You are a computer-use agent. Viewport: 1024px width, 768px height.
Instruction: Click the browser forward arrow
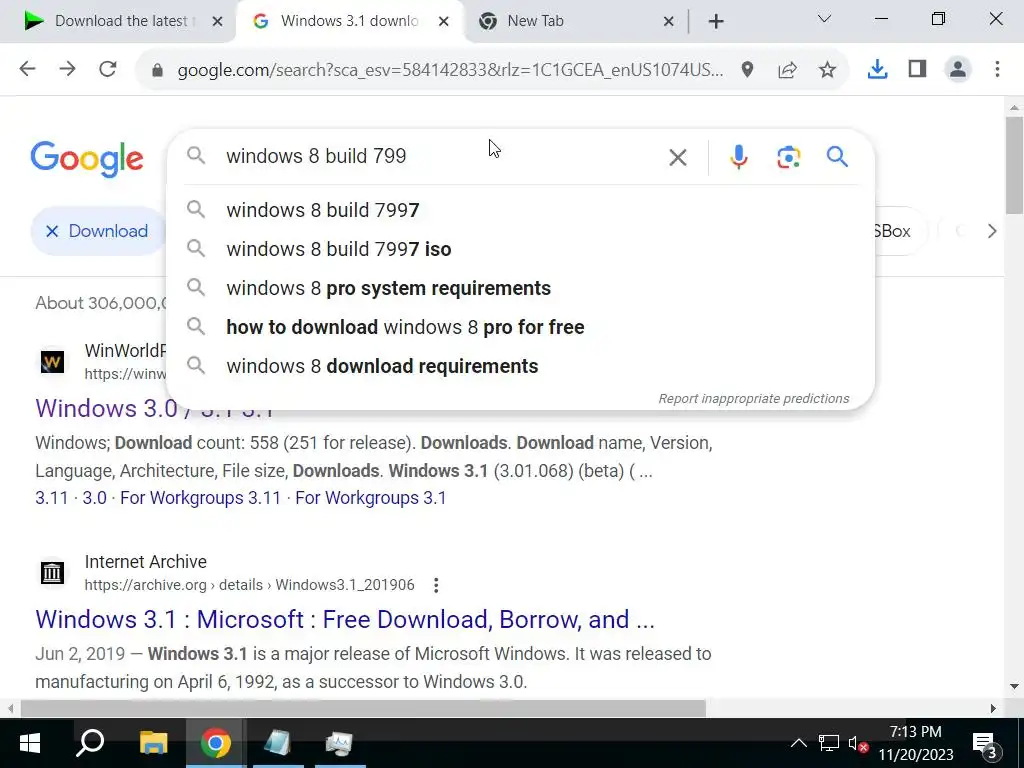67,69
